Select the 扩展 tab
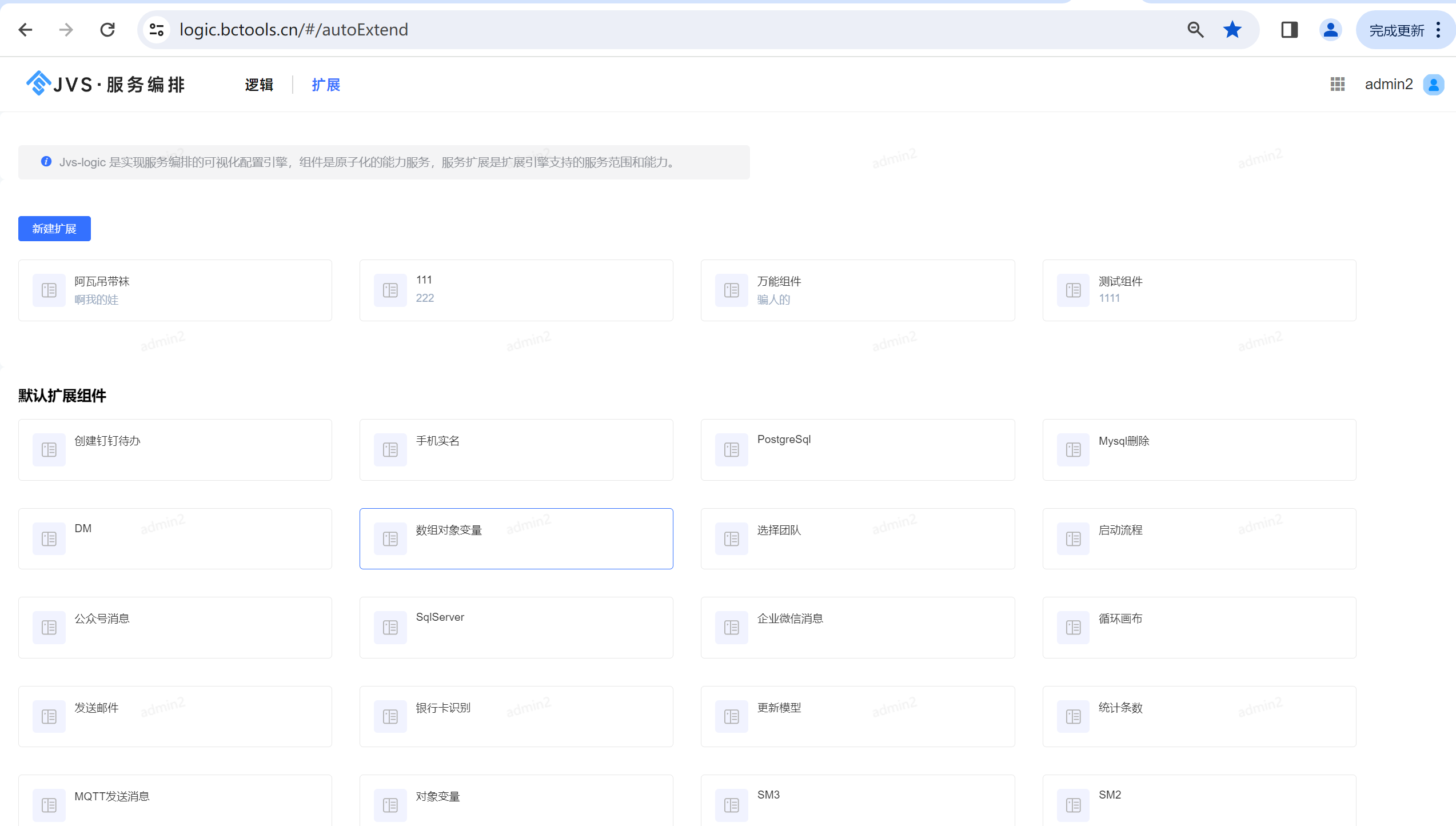 coord(326,85)
